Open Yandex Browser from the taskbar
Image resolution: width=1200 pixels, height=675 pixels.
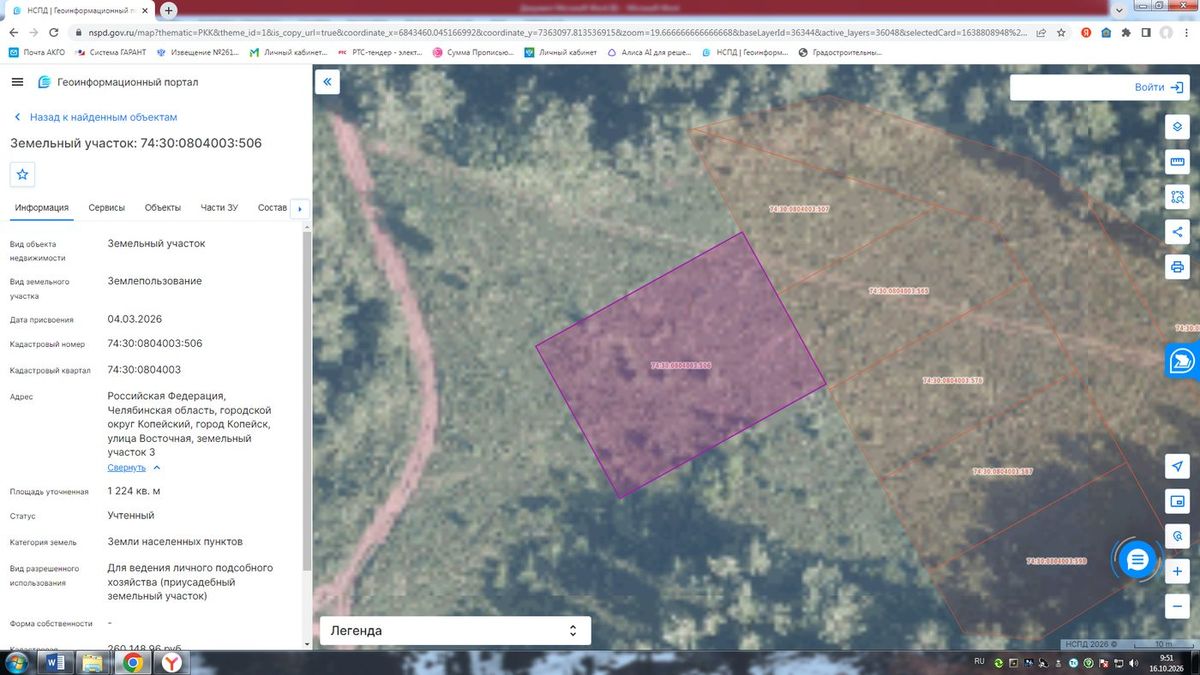[x=172, y=662]
